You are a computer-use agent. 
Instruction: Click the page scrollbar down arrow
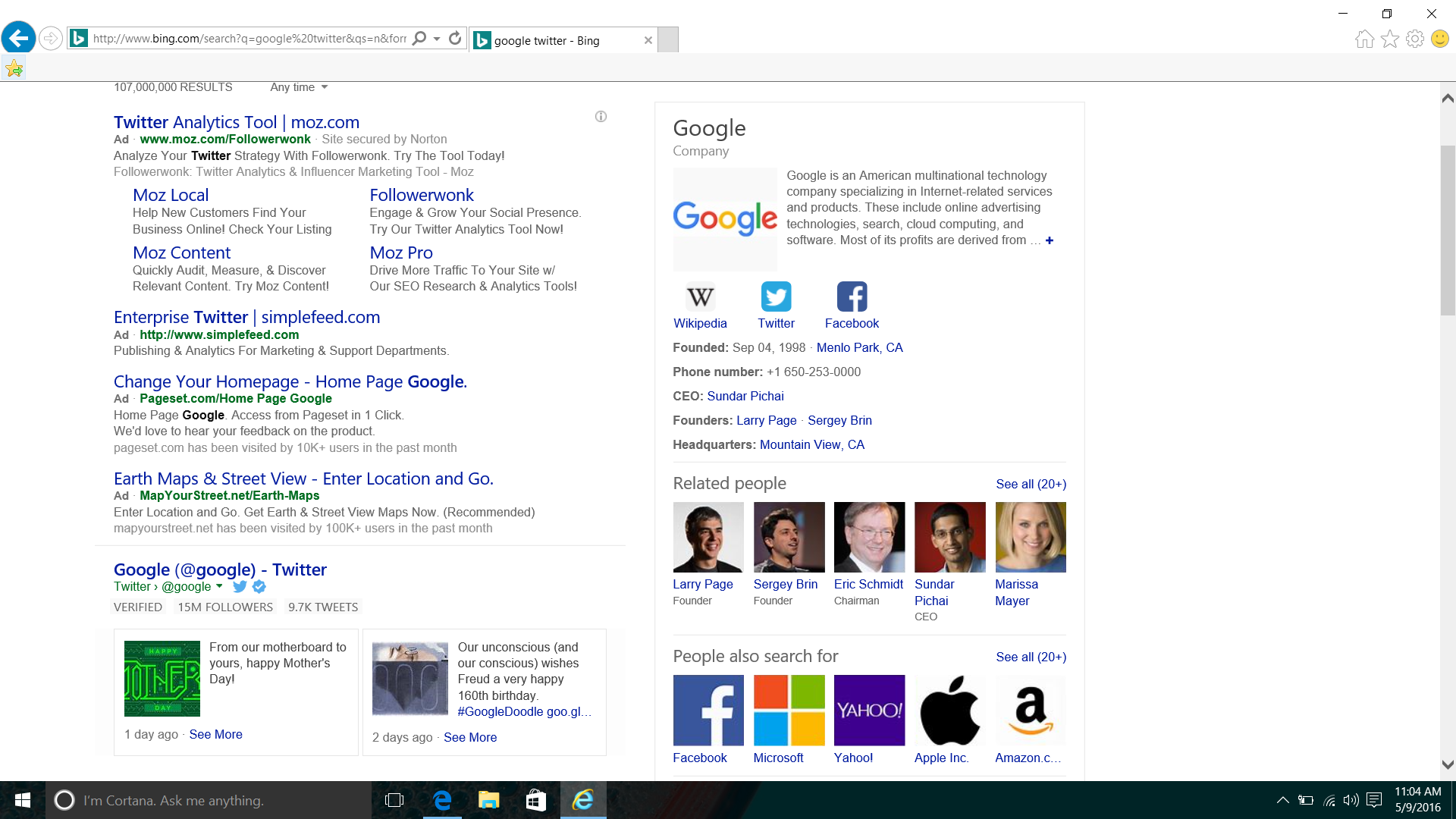point(1448,765)
